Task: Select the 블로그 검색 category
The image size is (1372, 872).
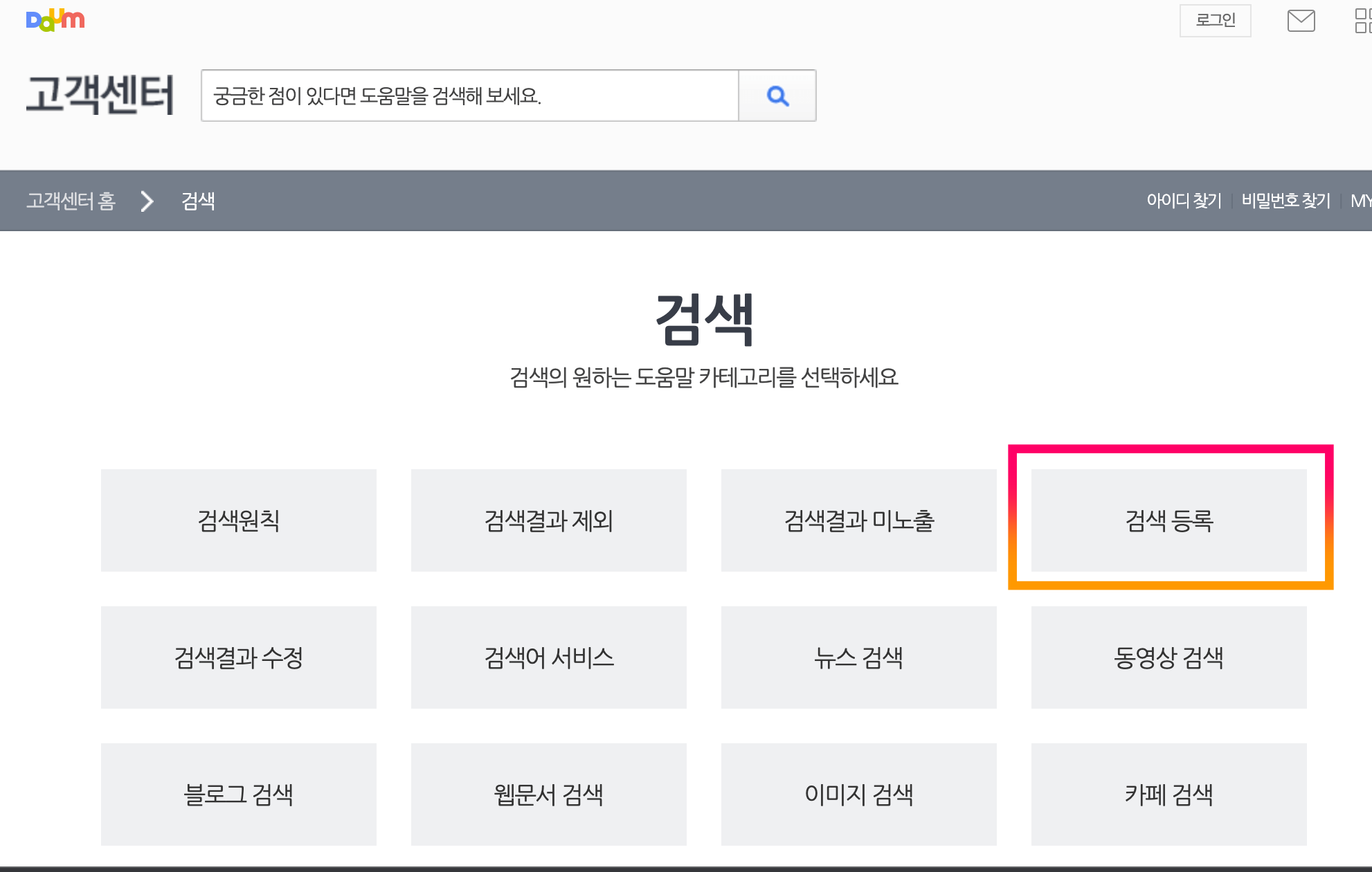Action: tap(239, 794)
